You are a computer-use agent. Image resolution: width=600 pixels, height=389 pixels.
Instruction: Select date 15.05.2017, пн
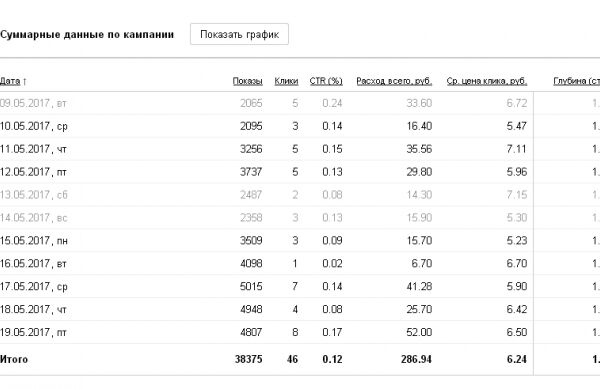click(x=34, y=241)
